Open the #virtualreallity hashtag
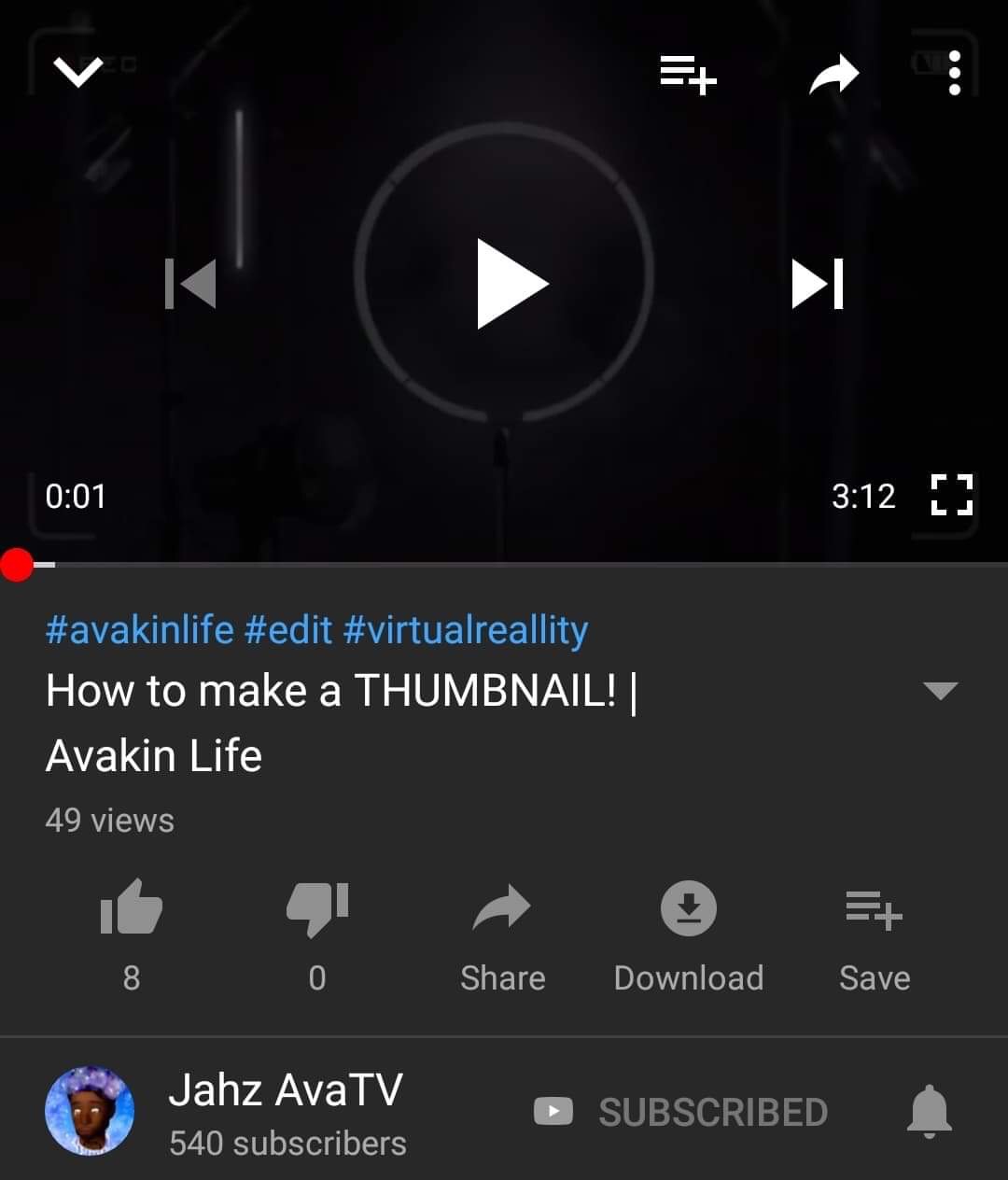 466,632
